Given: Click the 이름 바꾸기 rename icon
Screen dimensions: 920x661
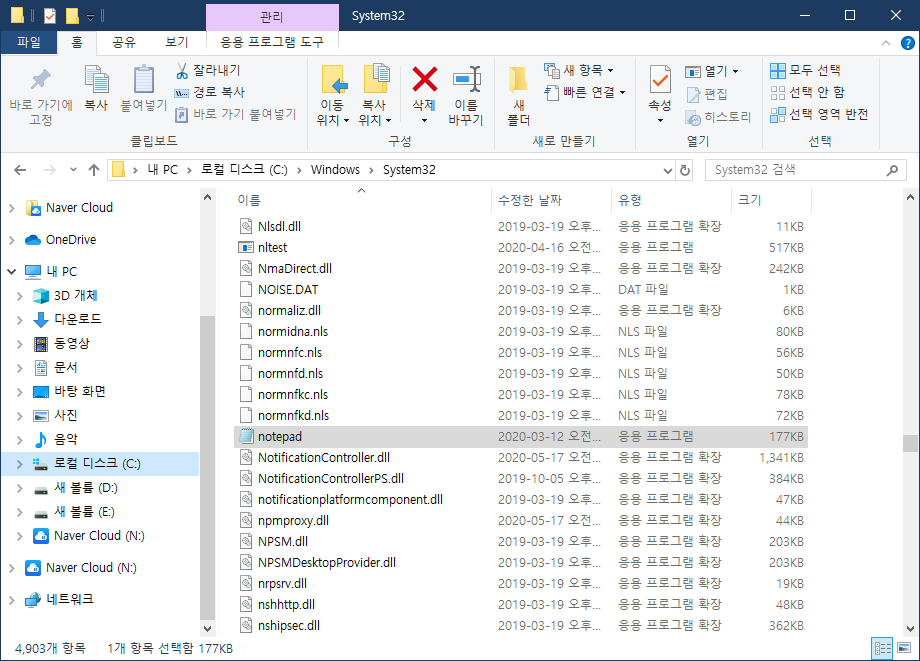Looking at the screenshot, I should click(466, 79).
